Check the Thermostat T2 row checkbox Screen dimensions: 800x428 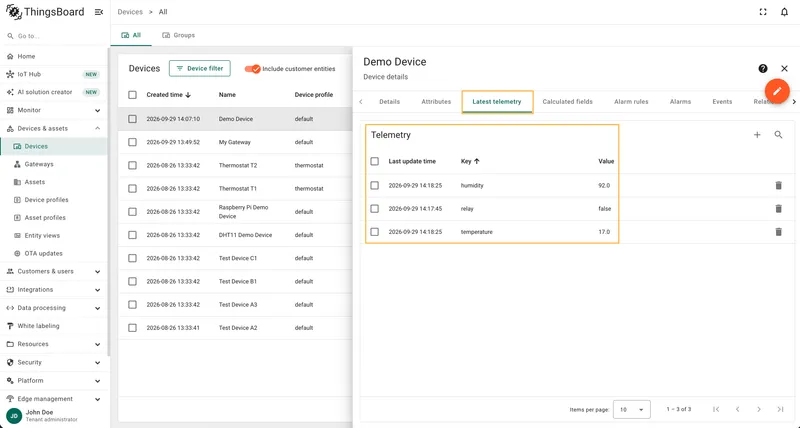point(133,165)
